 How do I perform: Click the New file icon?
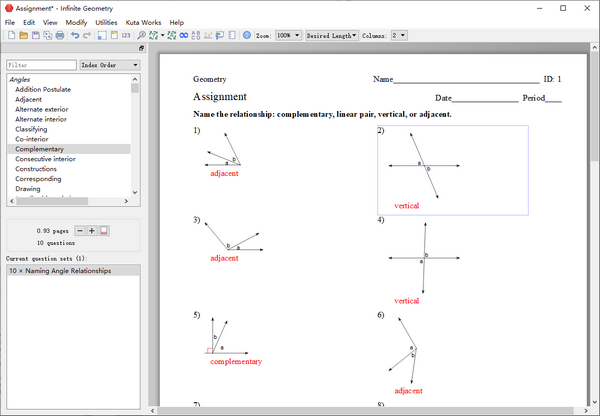tap(11, 35)
